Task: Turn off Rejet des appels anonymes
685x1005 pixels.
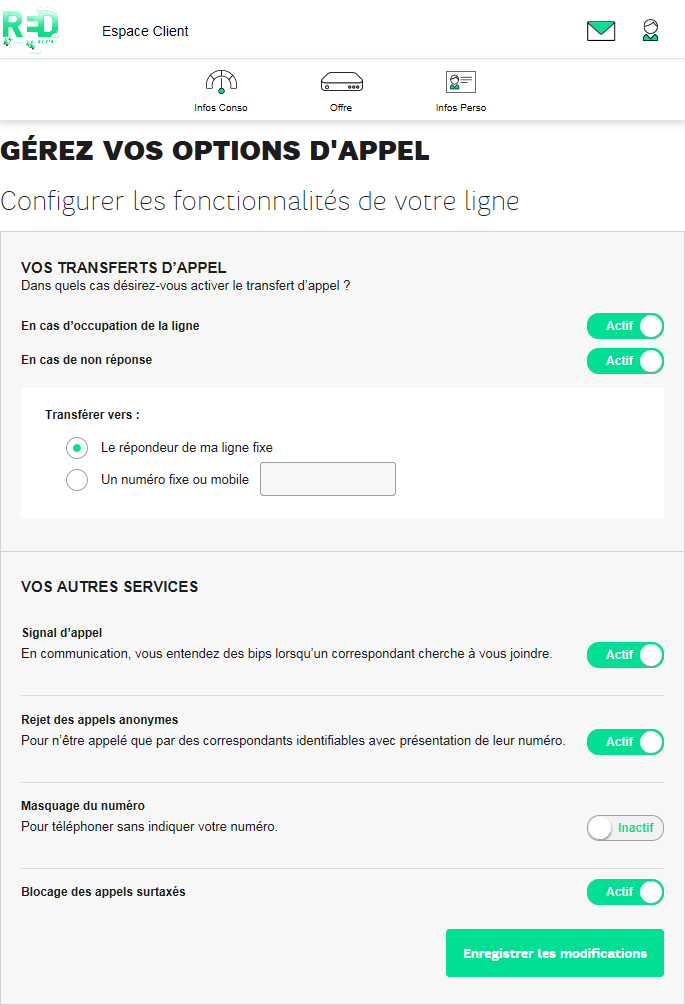Action: (x=625, y=742)
